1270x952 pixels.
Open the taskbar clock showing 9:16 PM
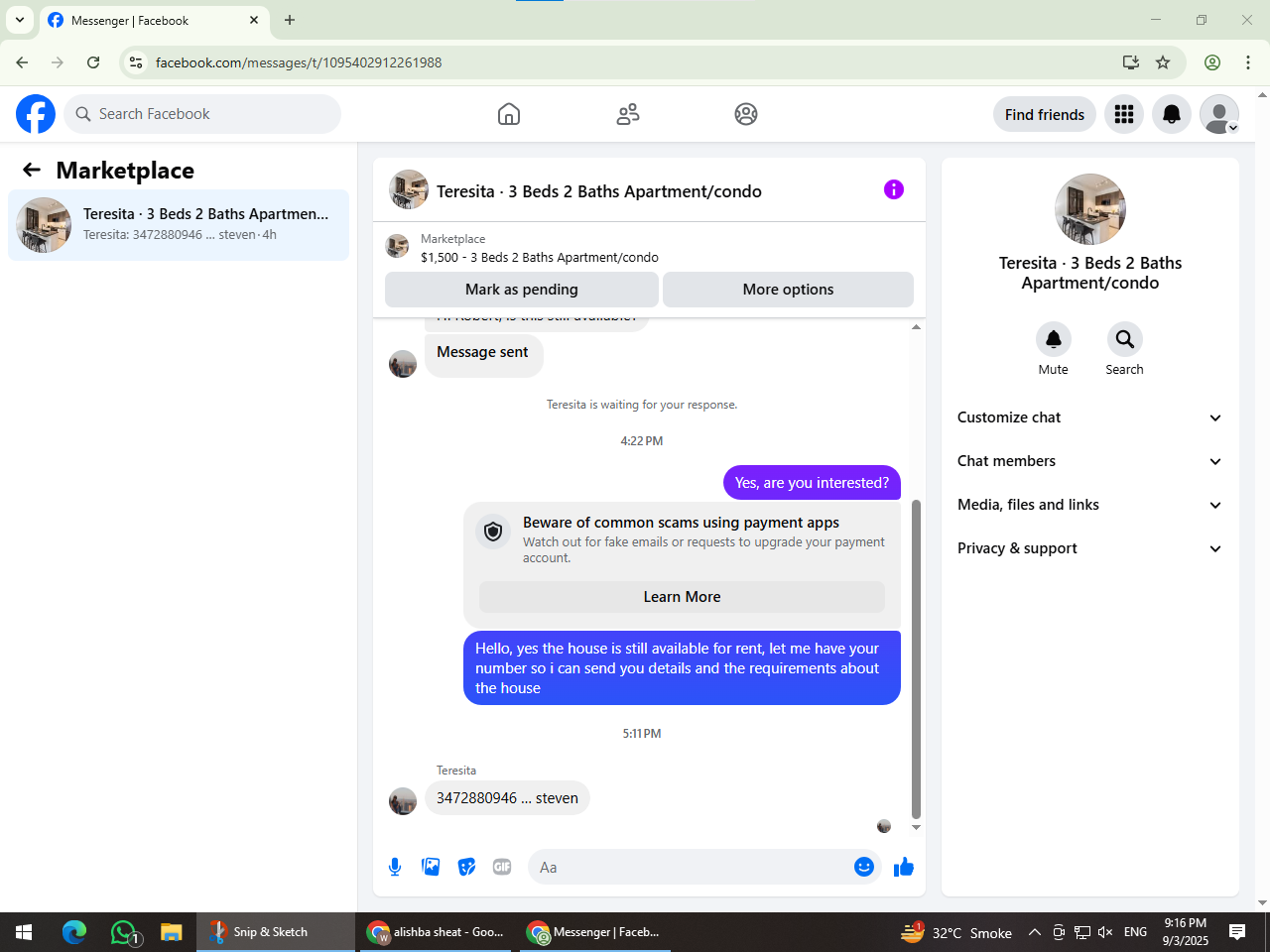pos(1186,932)
